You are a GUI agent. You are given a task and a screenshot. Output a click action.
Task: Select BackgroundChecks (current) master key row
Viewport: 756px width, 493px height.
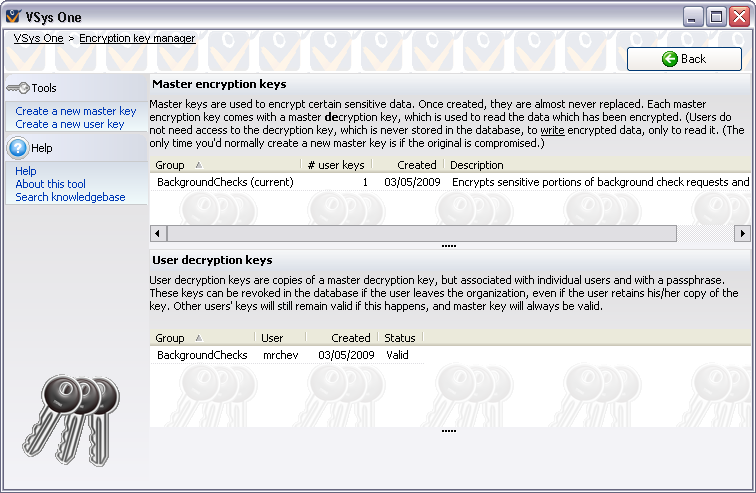pos(450,182)
